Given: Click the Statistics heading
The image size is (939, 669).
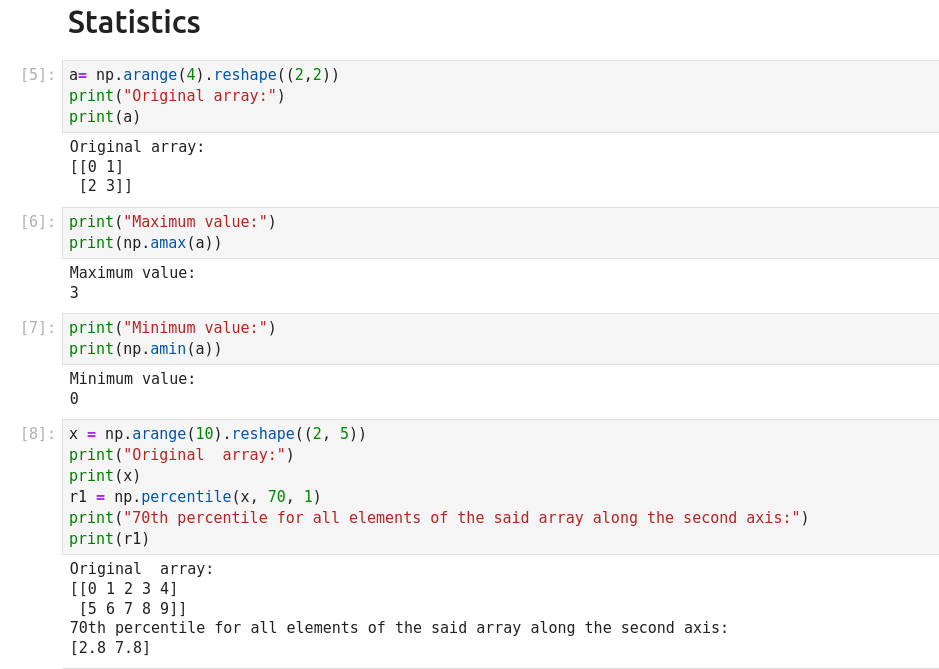Looking at the screenshot, I should tap(134, 23).
